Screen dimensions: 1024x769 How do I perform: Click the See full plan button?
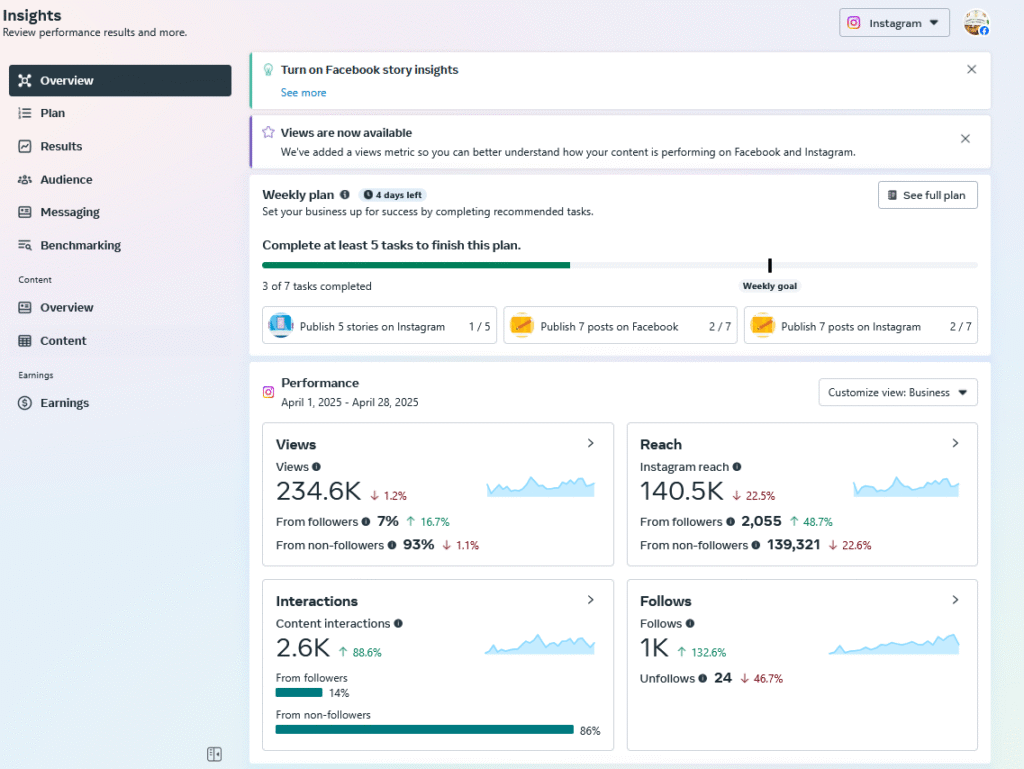(927, 195)
